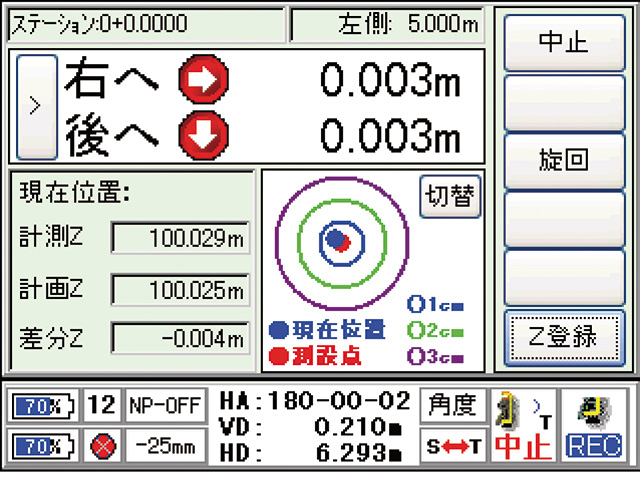640x480 pixels.
Task: Toggle the NP-OFF mode indicator
Action: click(165, 406)
